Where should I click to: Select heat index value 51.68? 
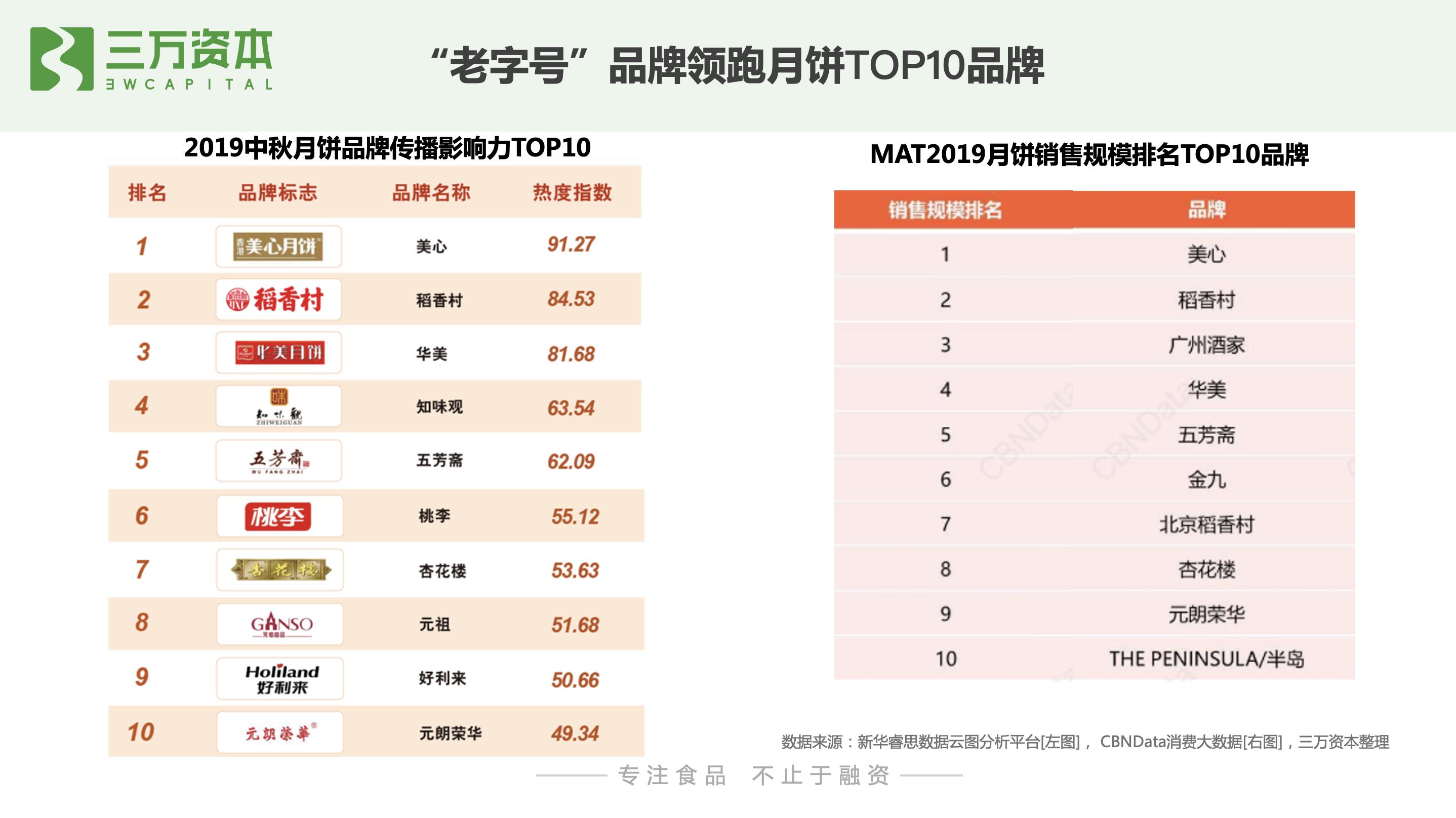575,625
